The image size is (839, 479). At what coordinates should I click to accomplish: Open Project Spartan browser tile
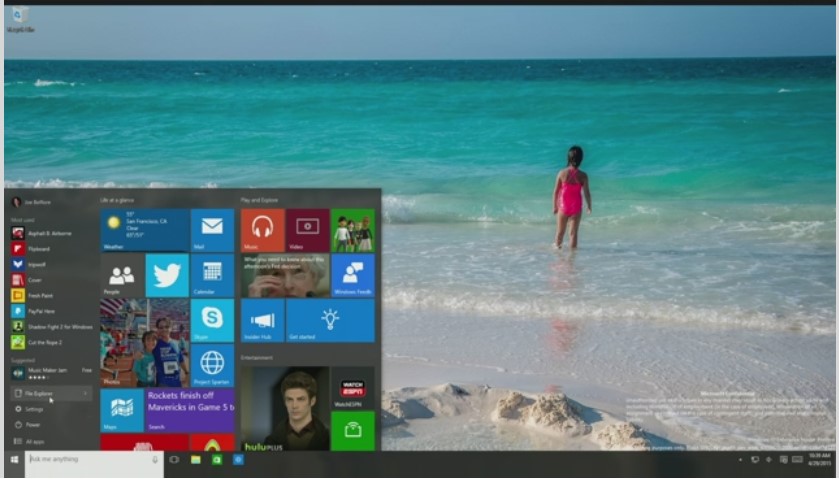(x=212, y=366)
